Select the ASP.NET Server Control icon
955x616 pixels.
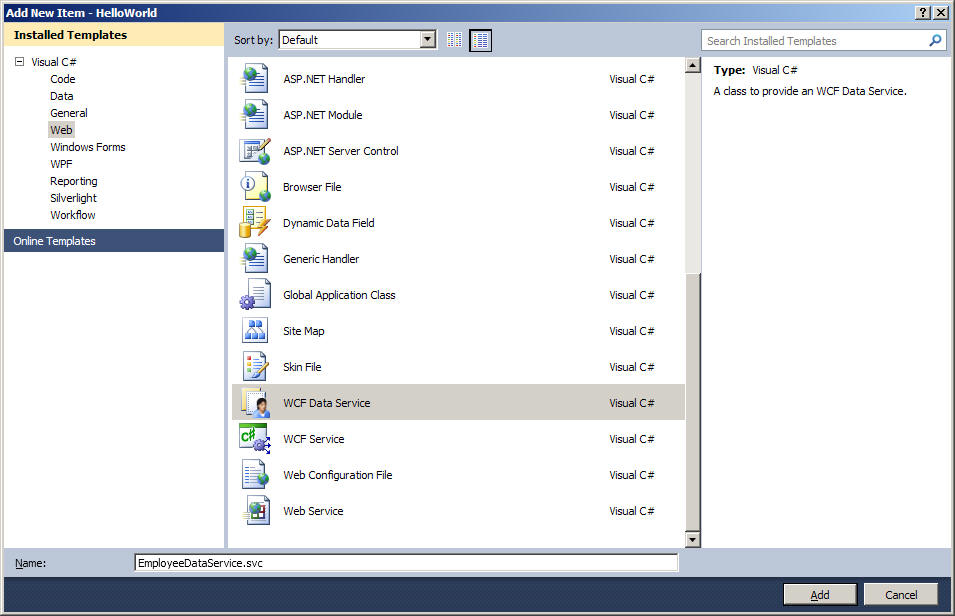tap(255, 150)
